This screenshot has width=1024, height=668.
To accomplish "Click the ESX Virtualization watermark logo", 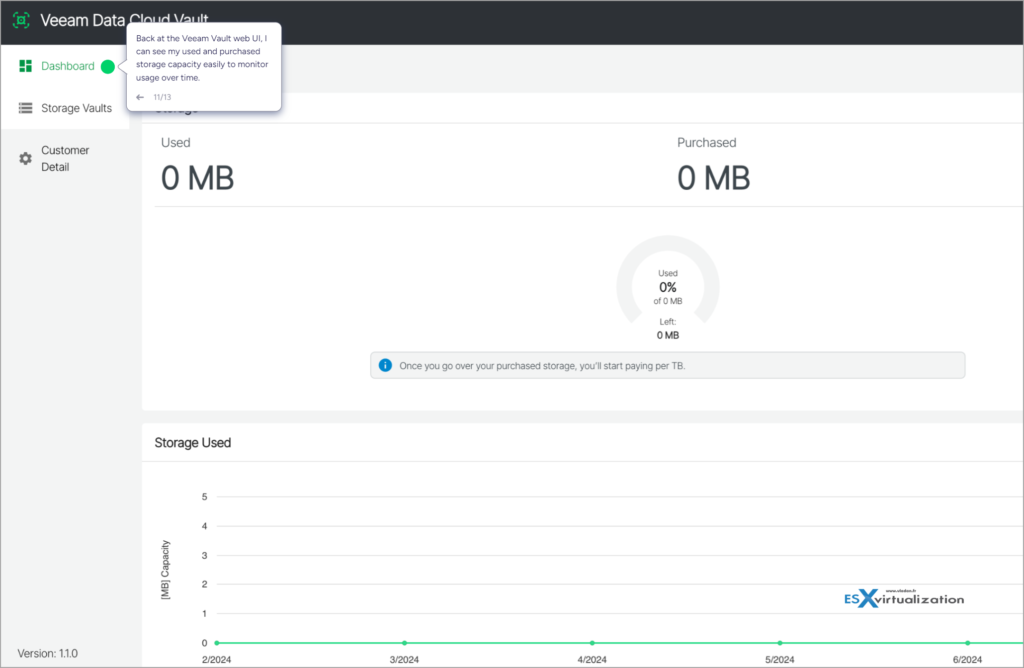I will (x=904, y=597).
